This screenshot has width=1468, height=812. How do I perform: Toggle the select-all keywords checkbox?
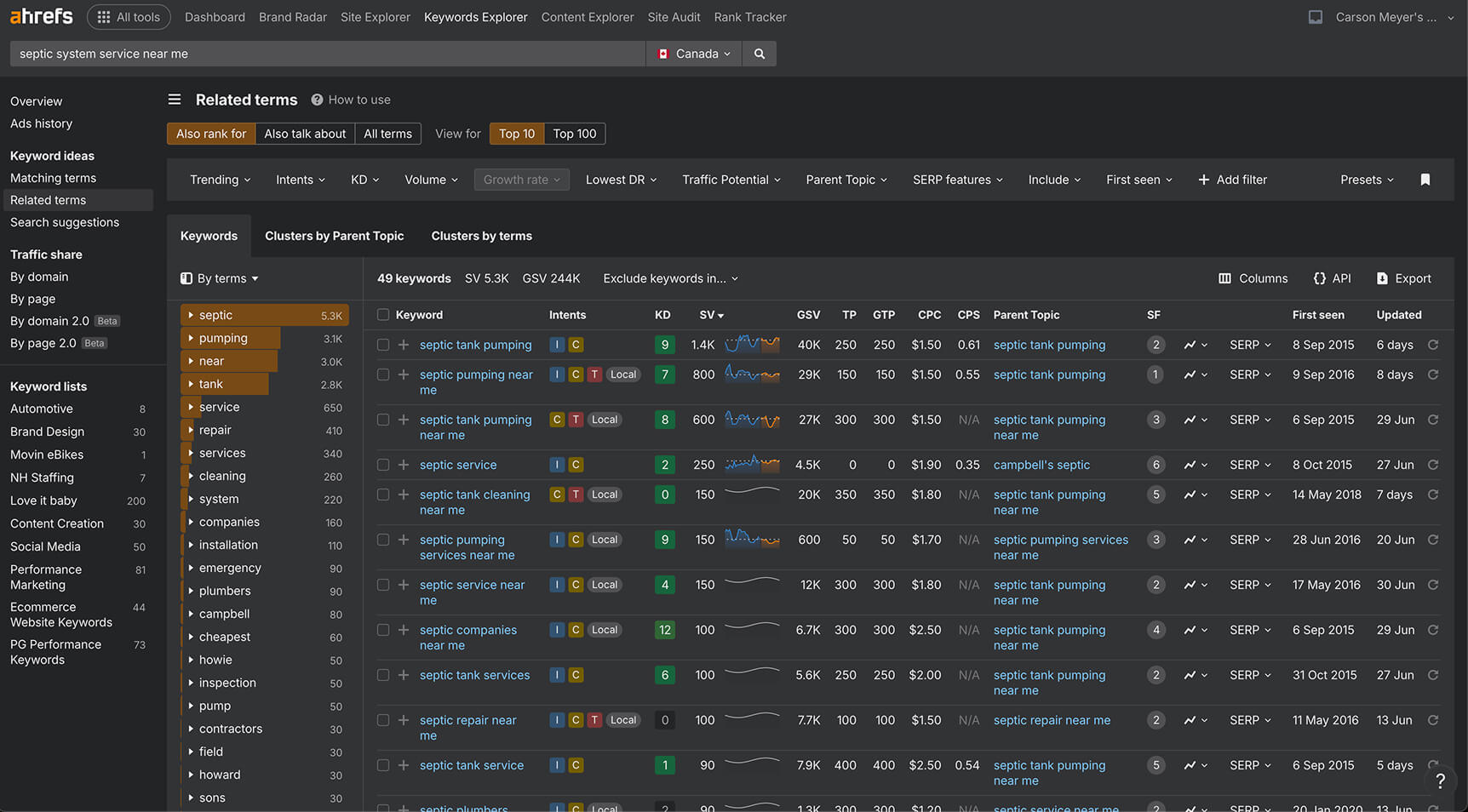383,315
